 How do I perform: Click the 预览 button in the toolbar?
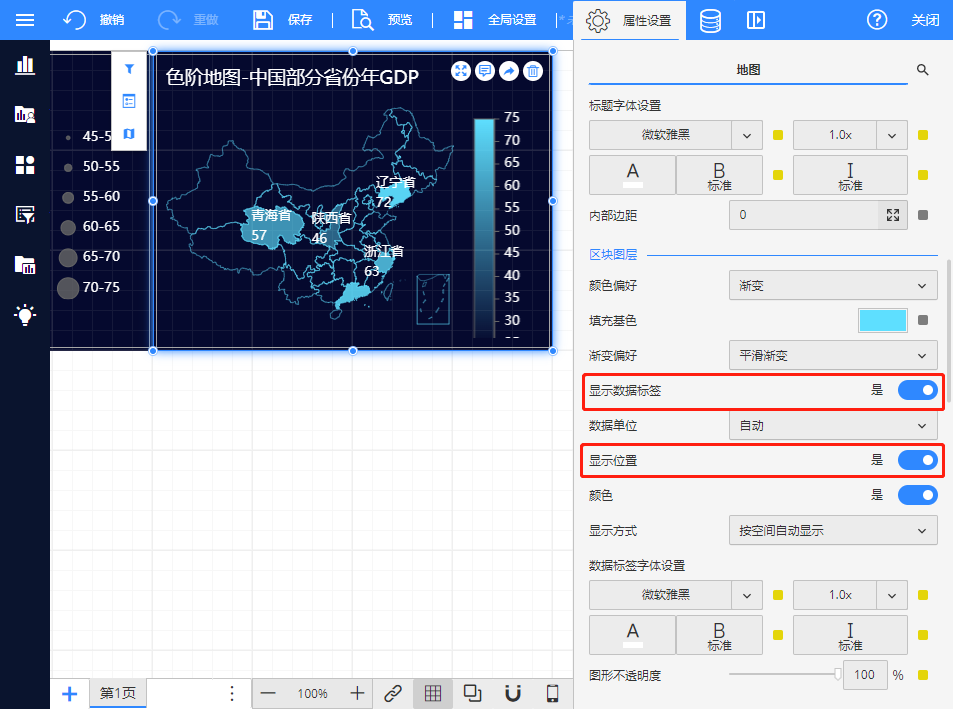coord(381,20)
